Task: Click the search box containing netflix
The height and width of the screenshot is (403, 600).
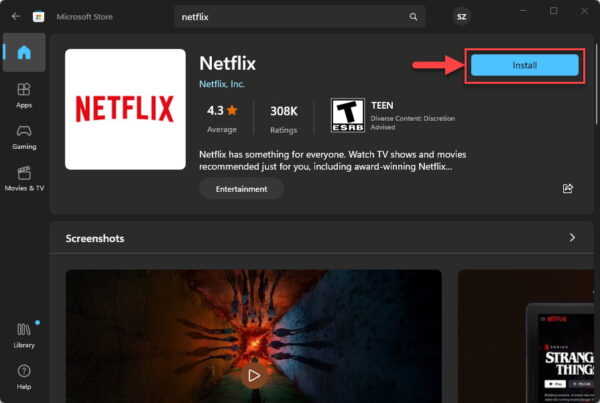Action: (290, 17)
